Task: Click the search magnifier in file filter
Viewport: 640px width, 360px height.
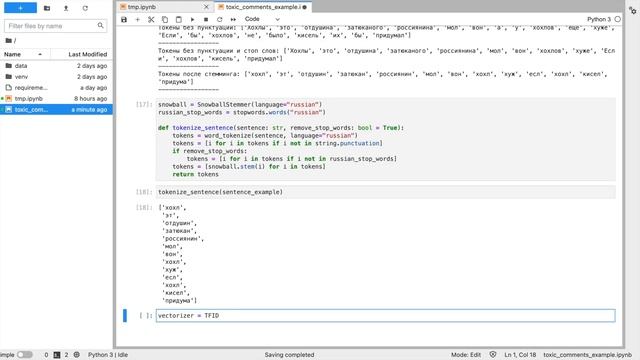Action: (x=100, y=26)
